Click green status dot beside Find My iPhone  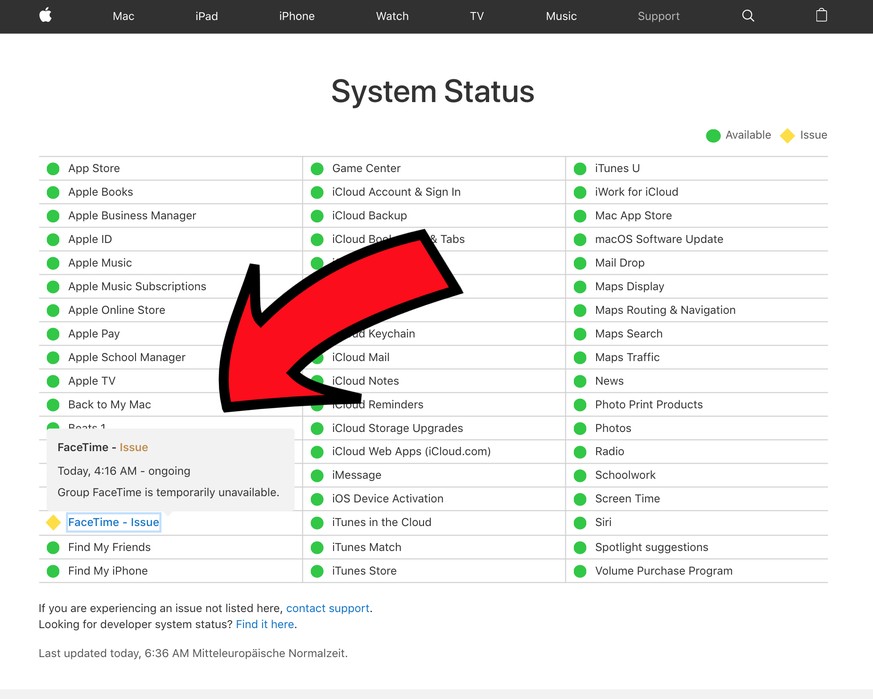pos(53,571)
